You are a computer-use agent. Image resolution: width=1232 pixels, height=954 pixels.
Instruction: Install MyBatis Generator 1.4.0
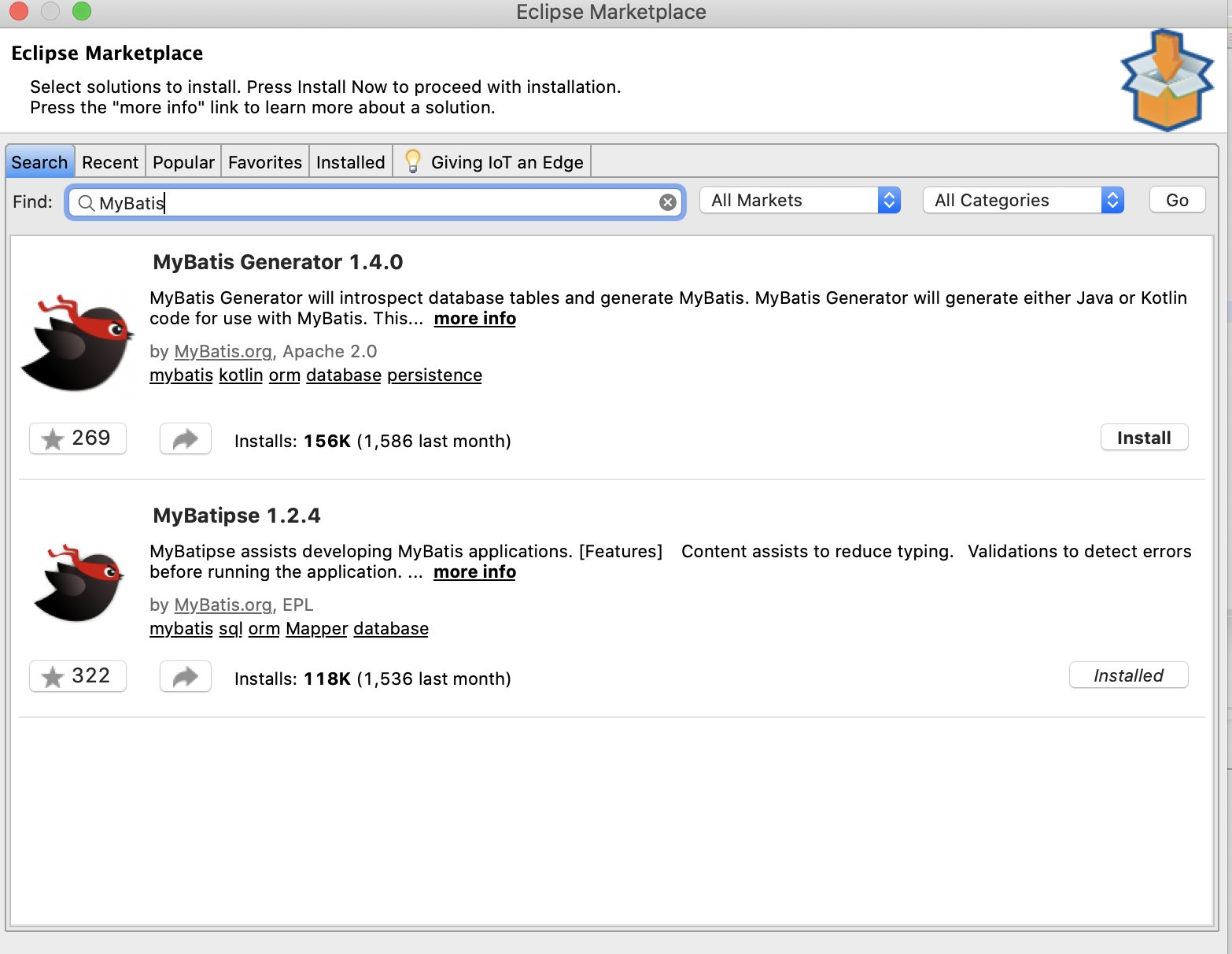point(1144,438)
